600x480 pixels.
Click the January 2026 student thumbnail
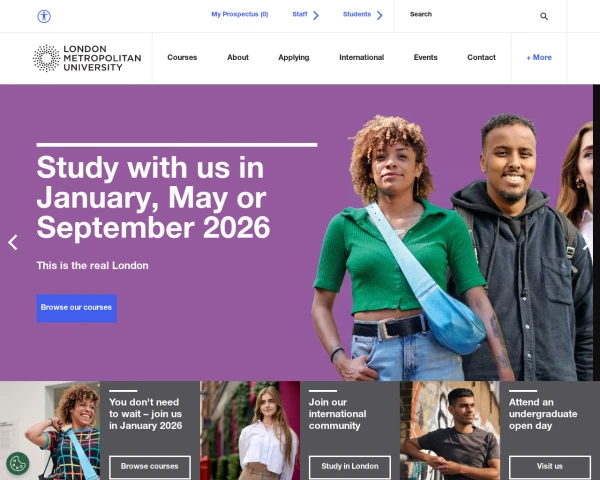coord(50,431)
